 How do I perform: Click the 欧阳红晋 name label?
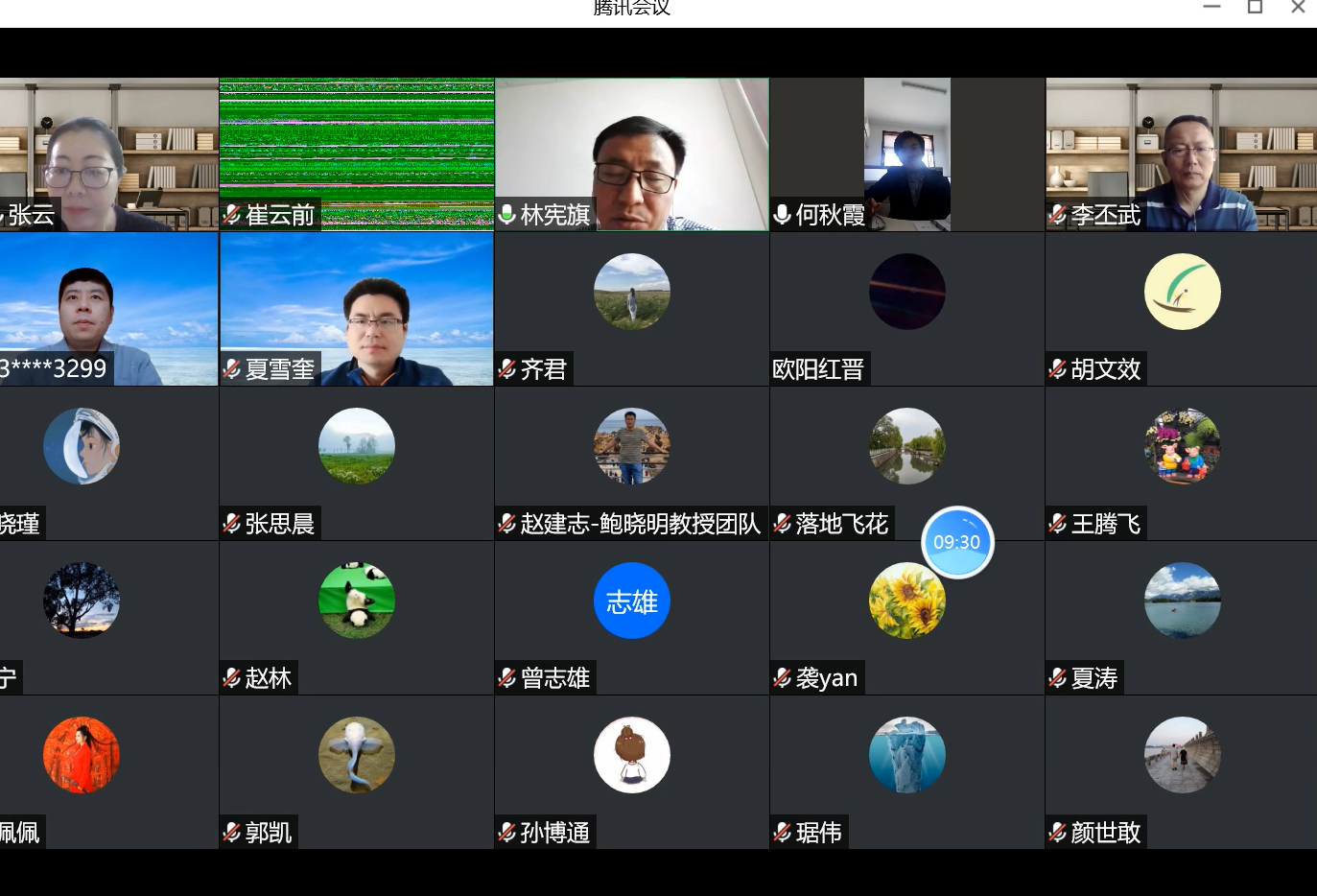click(819, 369)
